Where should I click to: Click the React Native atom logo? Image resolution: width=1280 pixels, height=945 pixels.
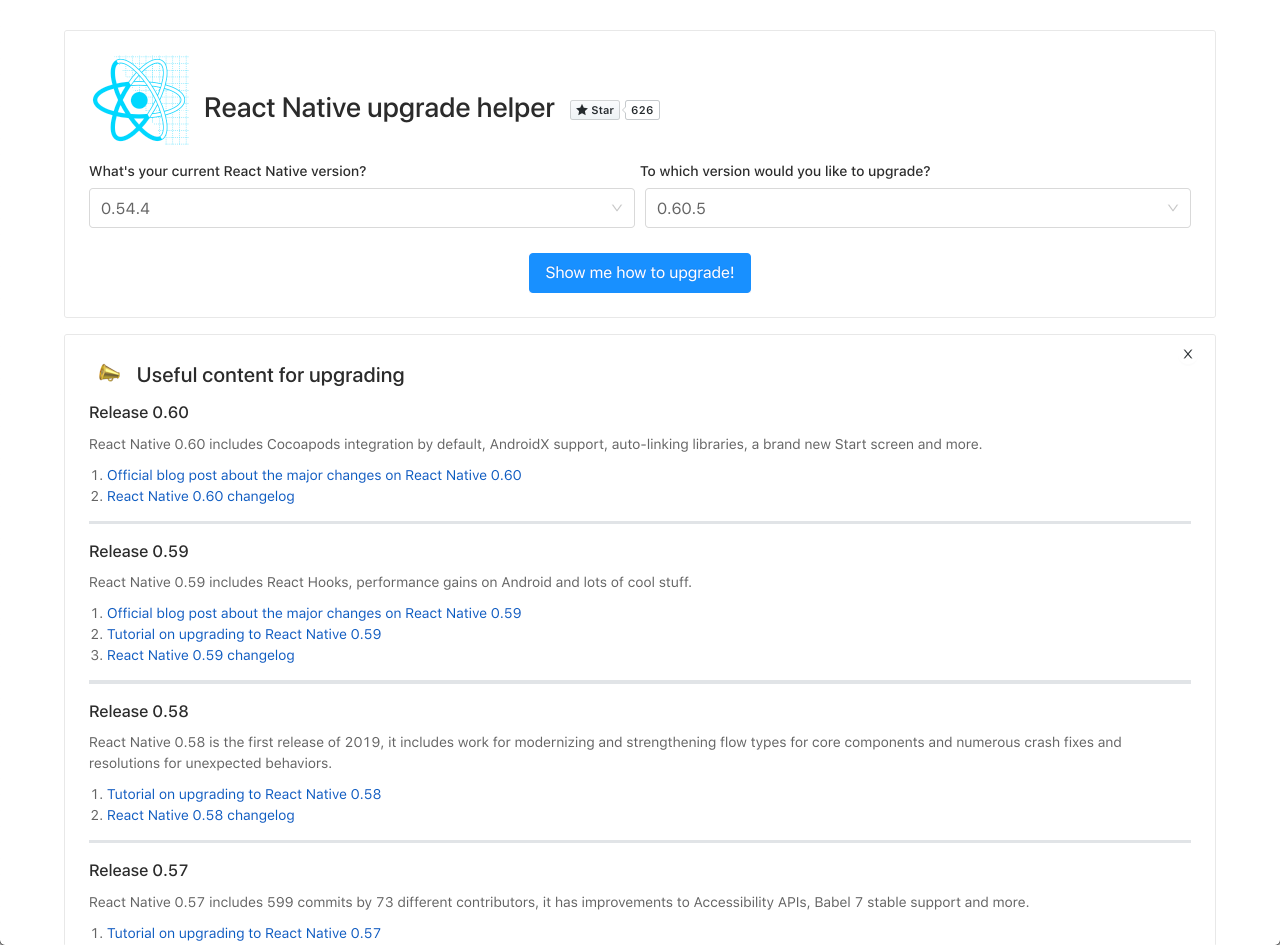[140, 99]
